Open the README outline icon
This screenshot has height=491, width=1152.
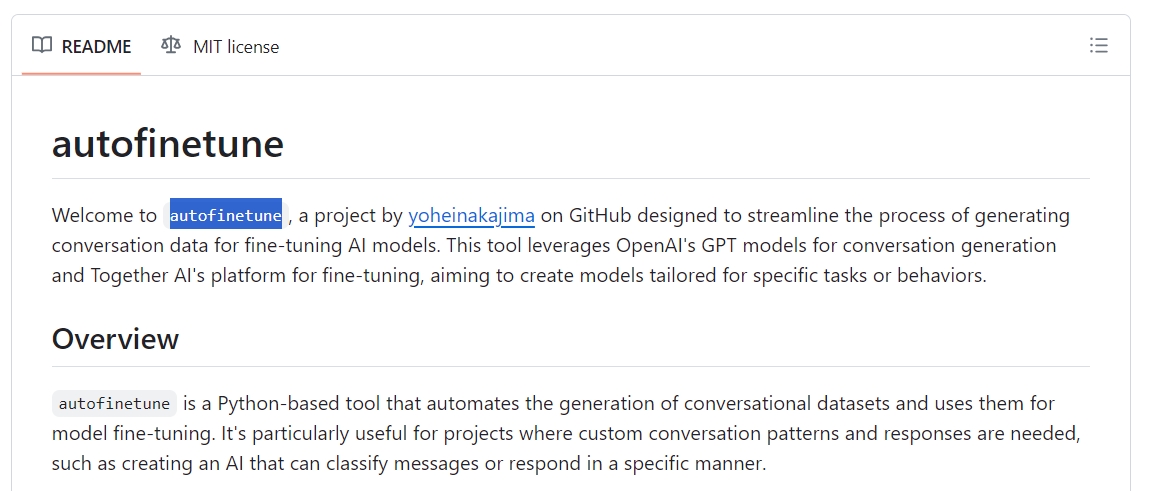tap(1098, 45)
